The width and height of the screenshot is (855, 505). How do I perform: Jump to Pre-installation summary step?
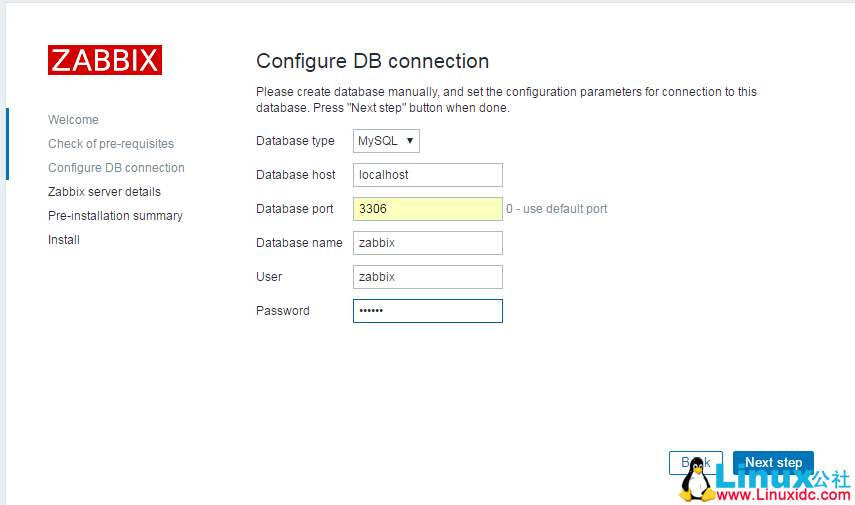(115, 216)
